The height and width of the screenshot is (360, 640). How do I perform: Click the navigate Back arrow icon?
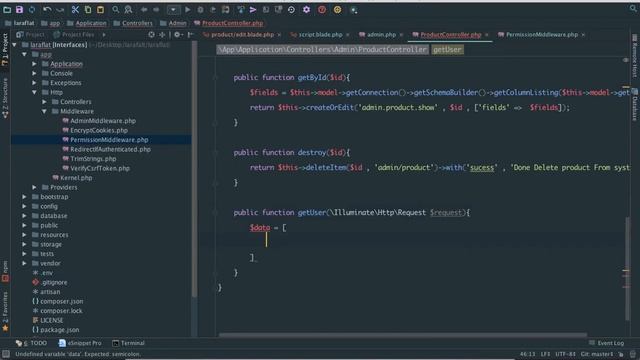pos(144,9)
